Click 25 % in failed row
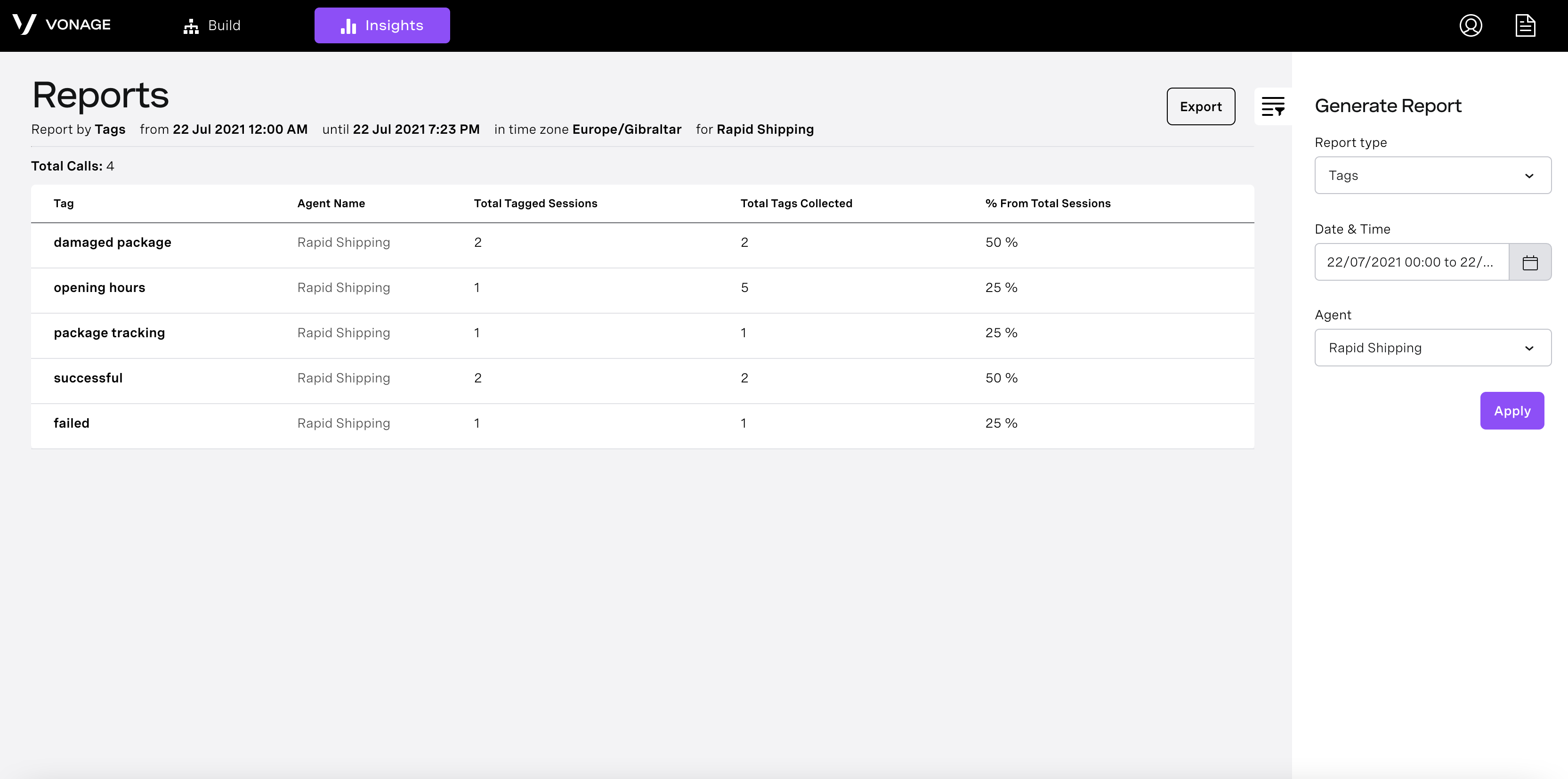 1001,422
